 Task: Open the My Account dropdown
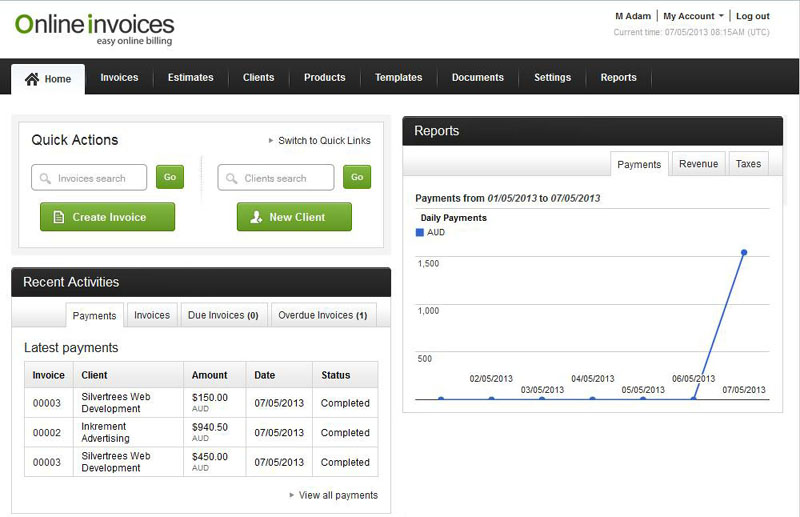coord(693,16)
